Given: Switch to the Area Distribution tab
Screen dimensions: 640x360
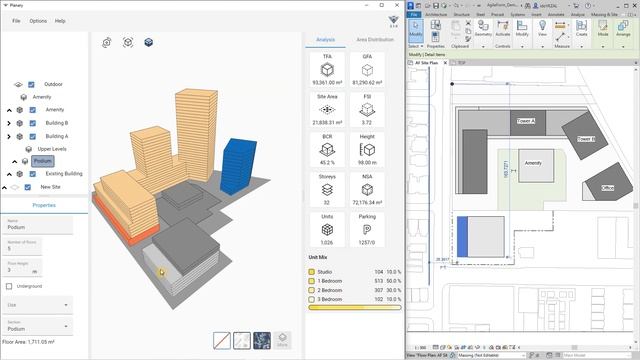Looking at the screenshot, I should 375,40.
